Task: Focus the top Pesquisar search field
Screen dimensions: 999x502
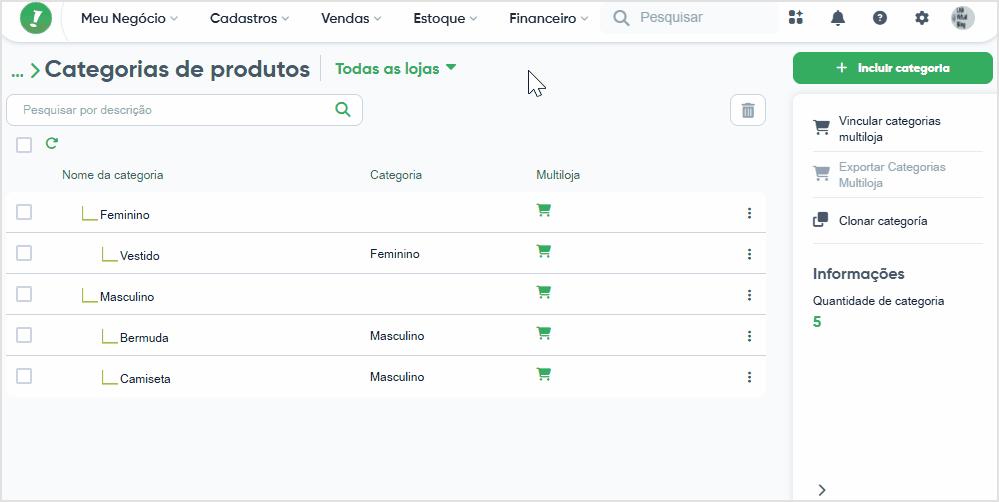Action: 689,18
